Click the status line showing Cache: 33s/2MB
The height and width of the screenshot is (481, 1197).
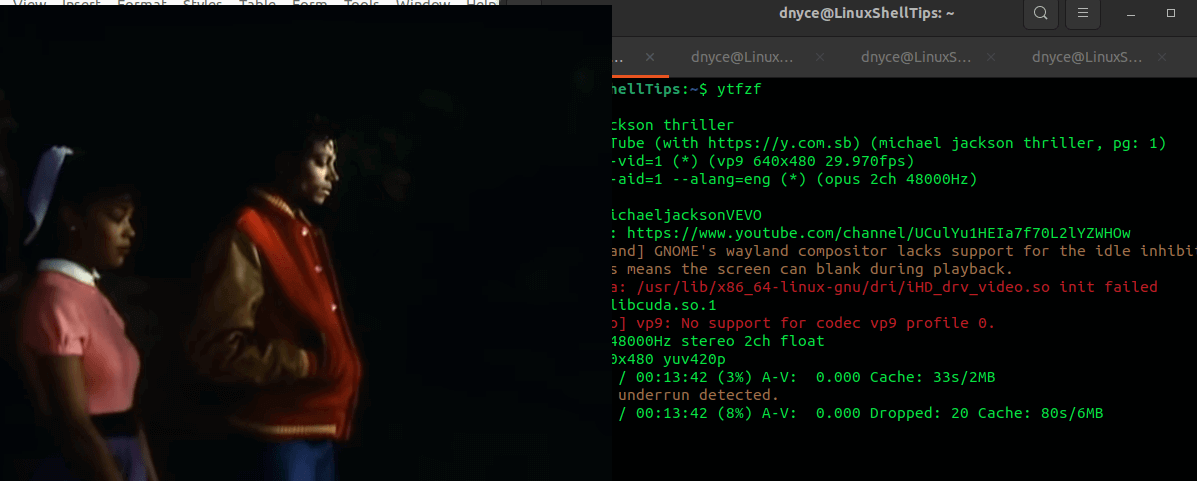point(806,377)
